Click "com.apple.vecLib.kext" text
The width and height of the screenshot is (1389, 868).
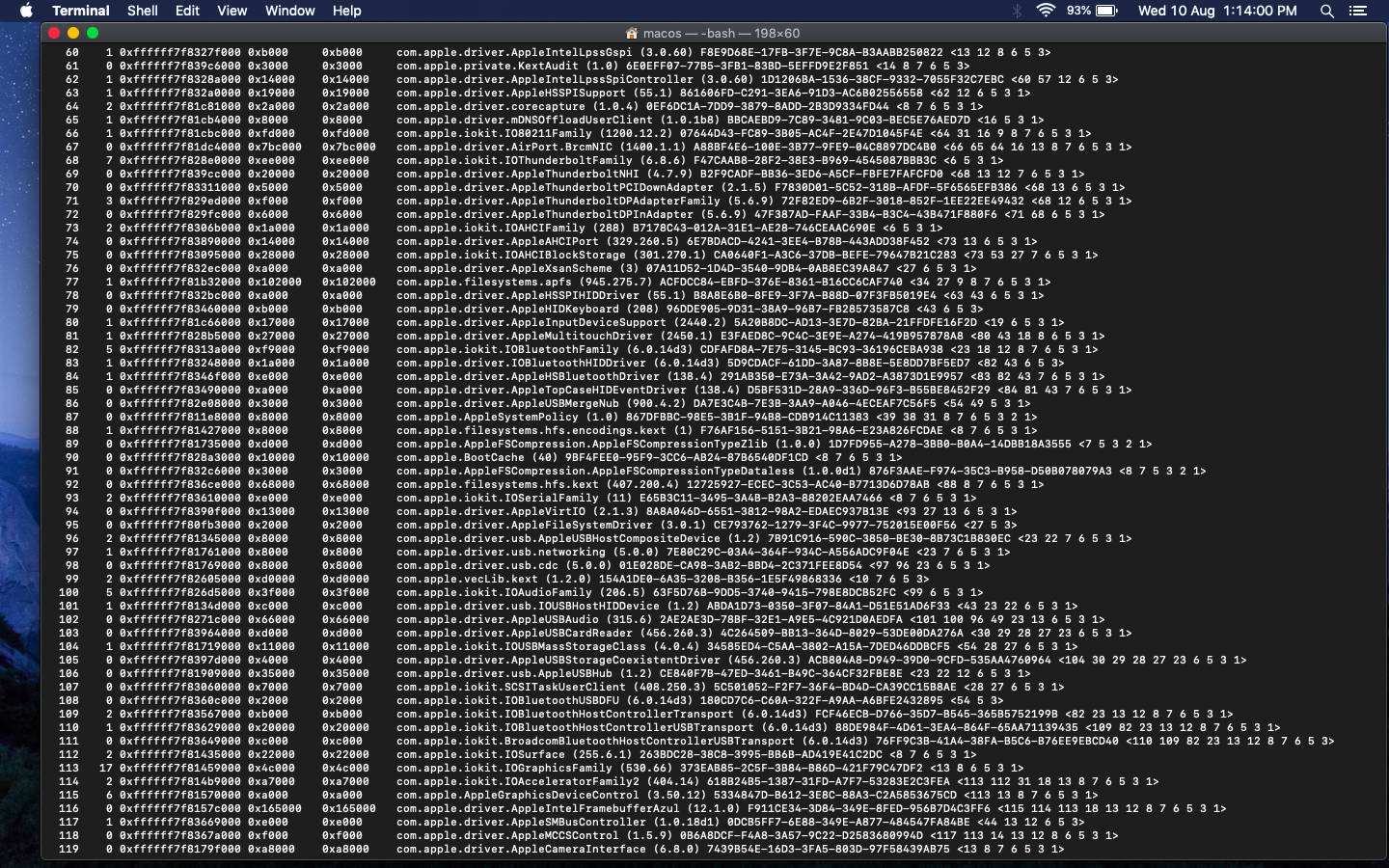pyautogui.click(x=467, y=579)
